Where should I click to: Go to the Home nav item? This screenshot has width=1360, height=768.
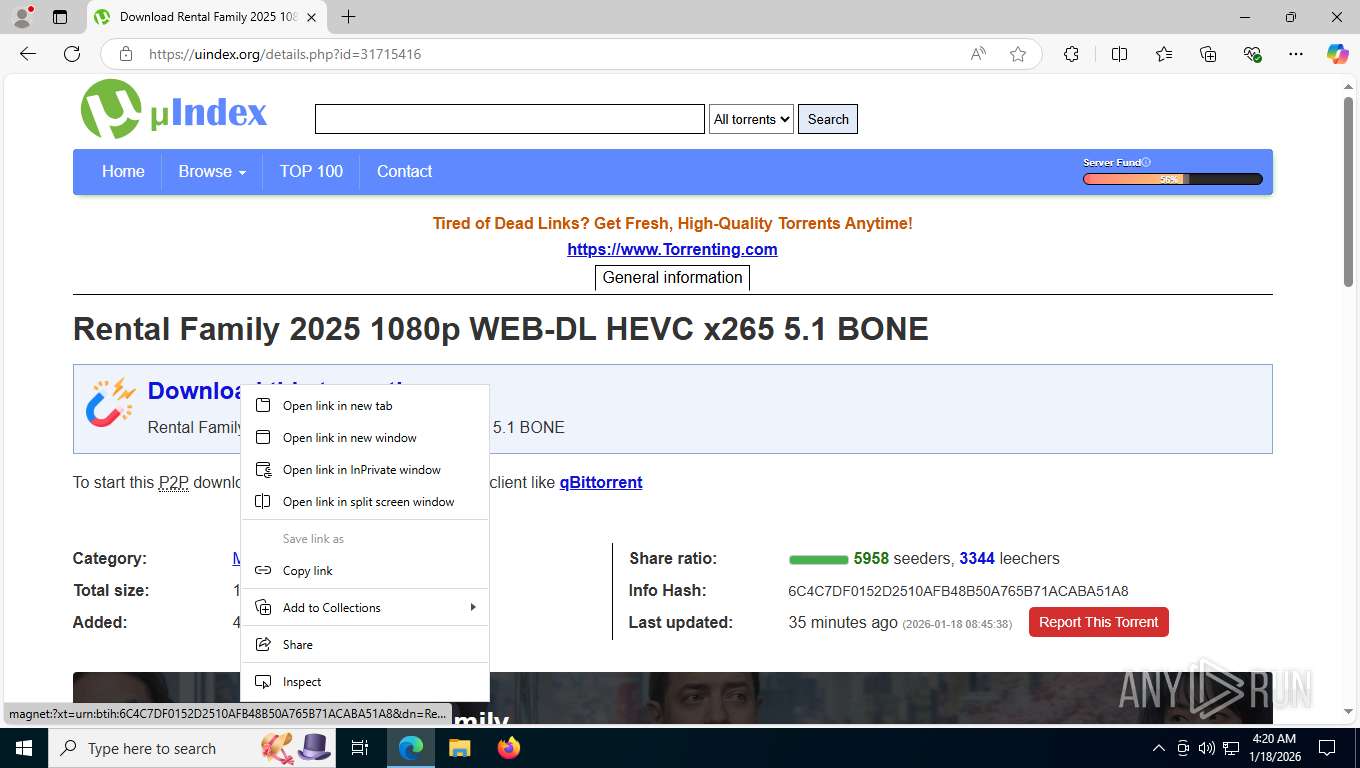(x=123, y=171)
